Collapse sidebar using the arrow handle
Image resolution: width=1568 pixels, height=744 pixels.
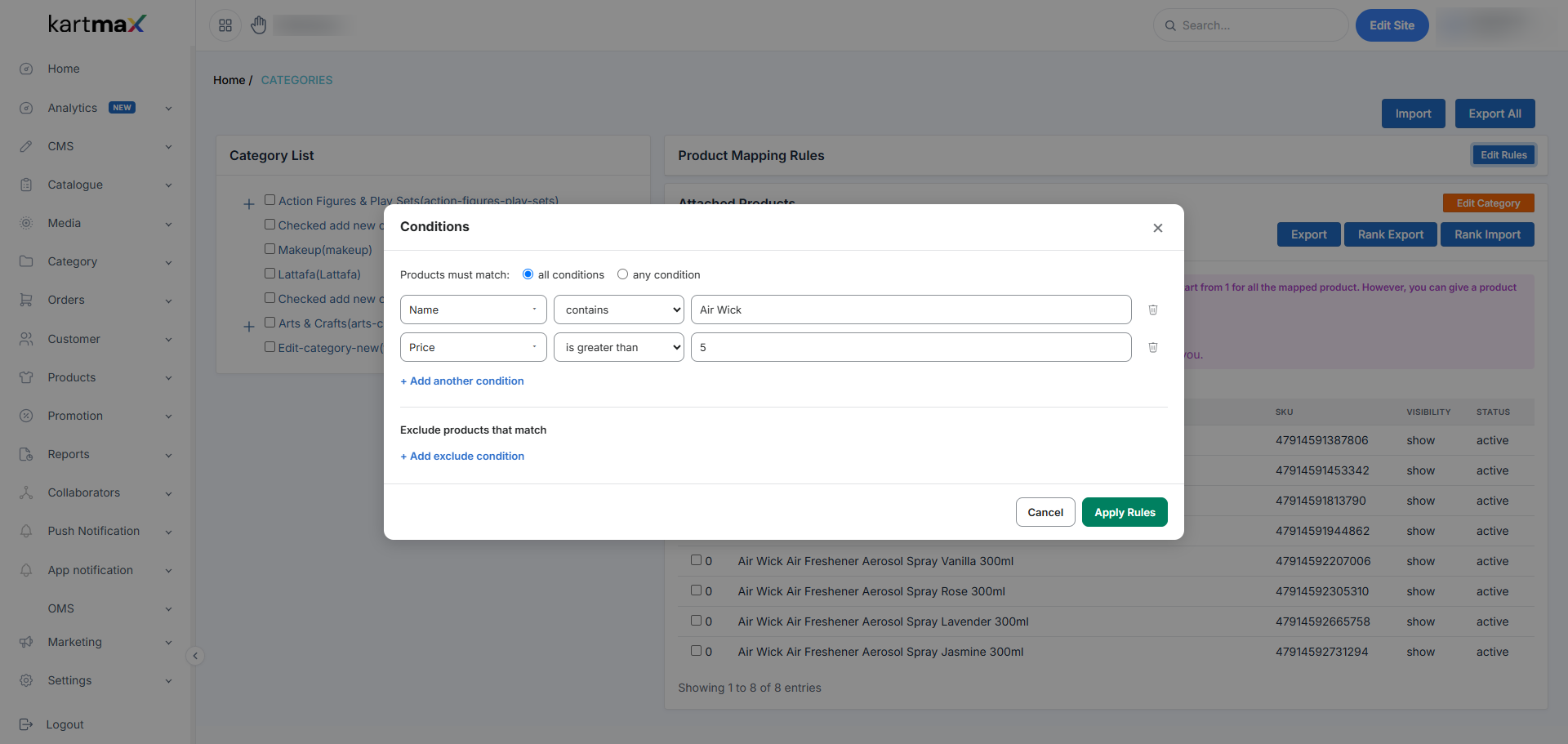click(x=195, y=656)
